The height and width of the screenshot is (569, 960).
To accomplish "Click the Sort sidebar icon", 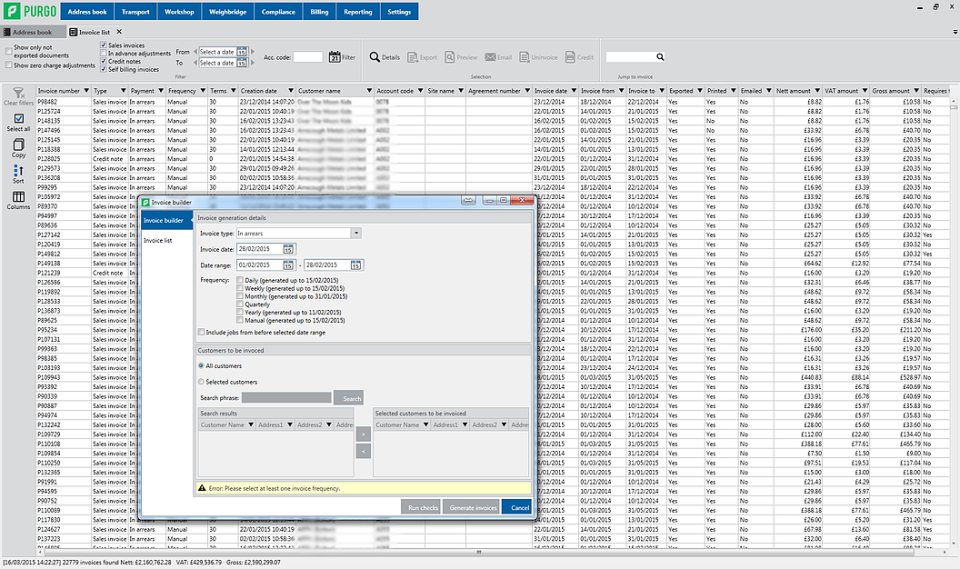I will click(18, 175).
